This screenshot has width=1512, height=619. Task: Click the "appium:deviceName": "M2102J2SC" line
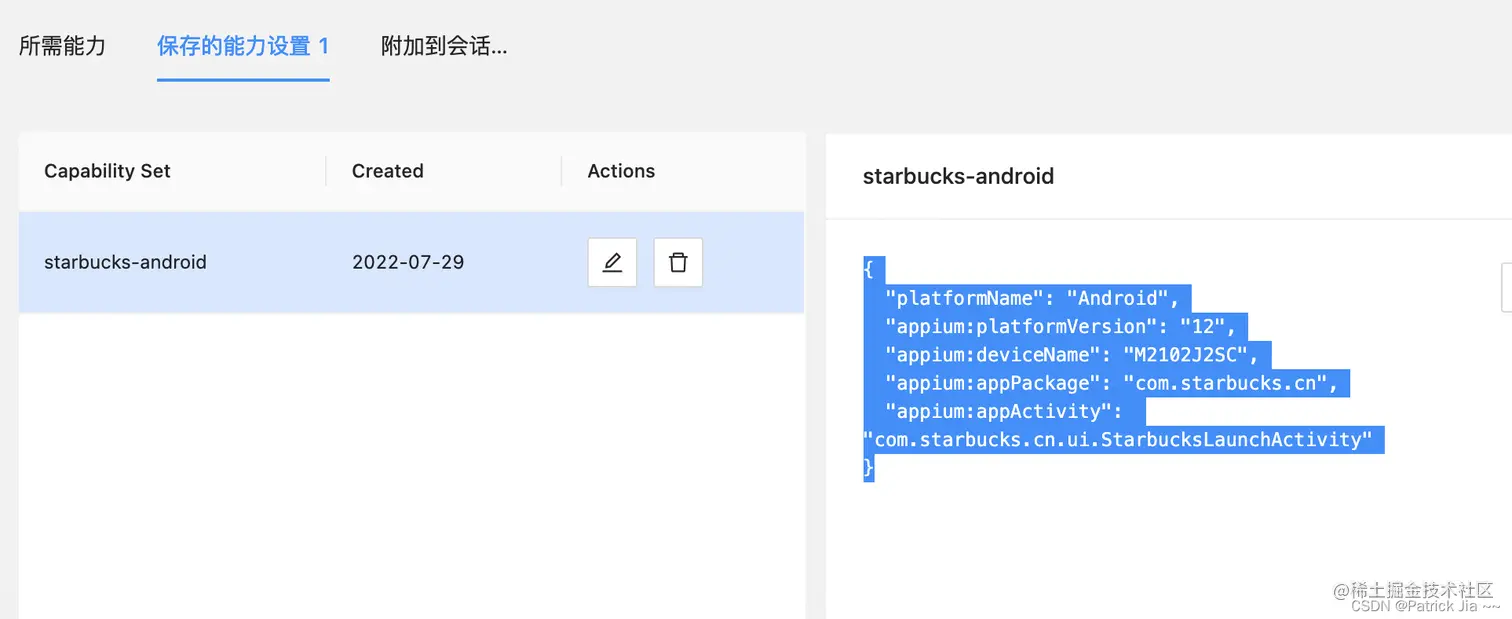pyautogui.click(x=1071, y=354)
